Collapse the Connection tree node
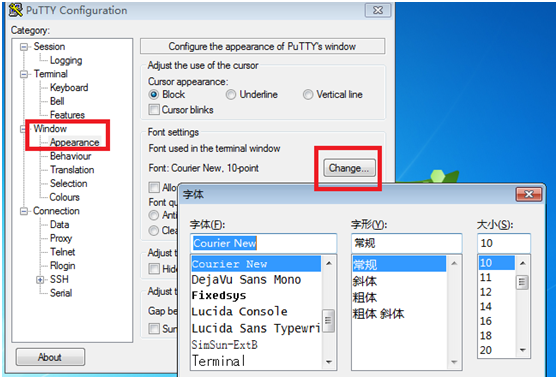 [x=23, y=211]
